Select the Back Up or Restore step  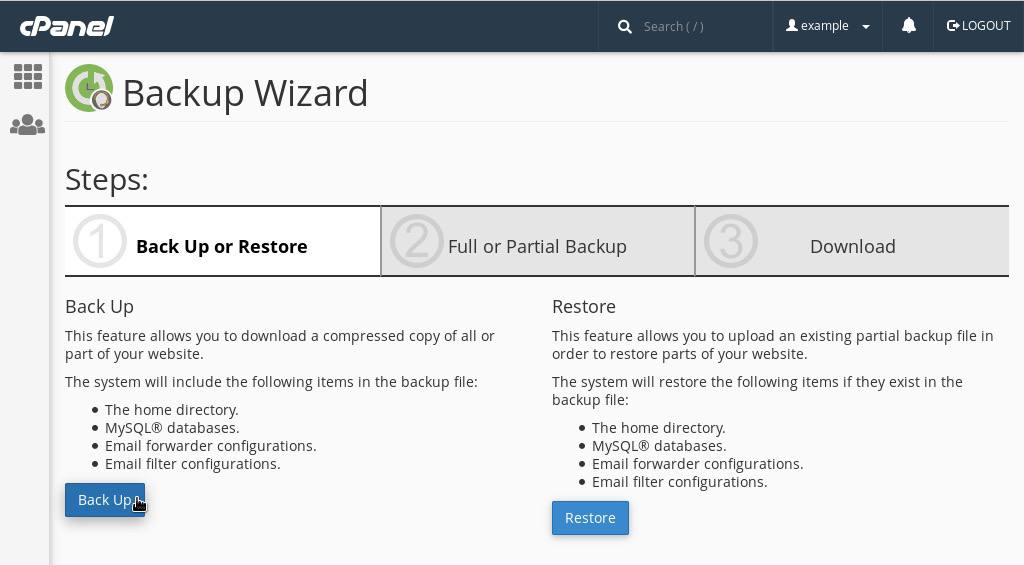click(221, 247)
